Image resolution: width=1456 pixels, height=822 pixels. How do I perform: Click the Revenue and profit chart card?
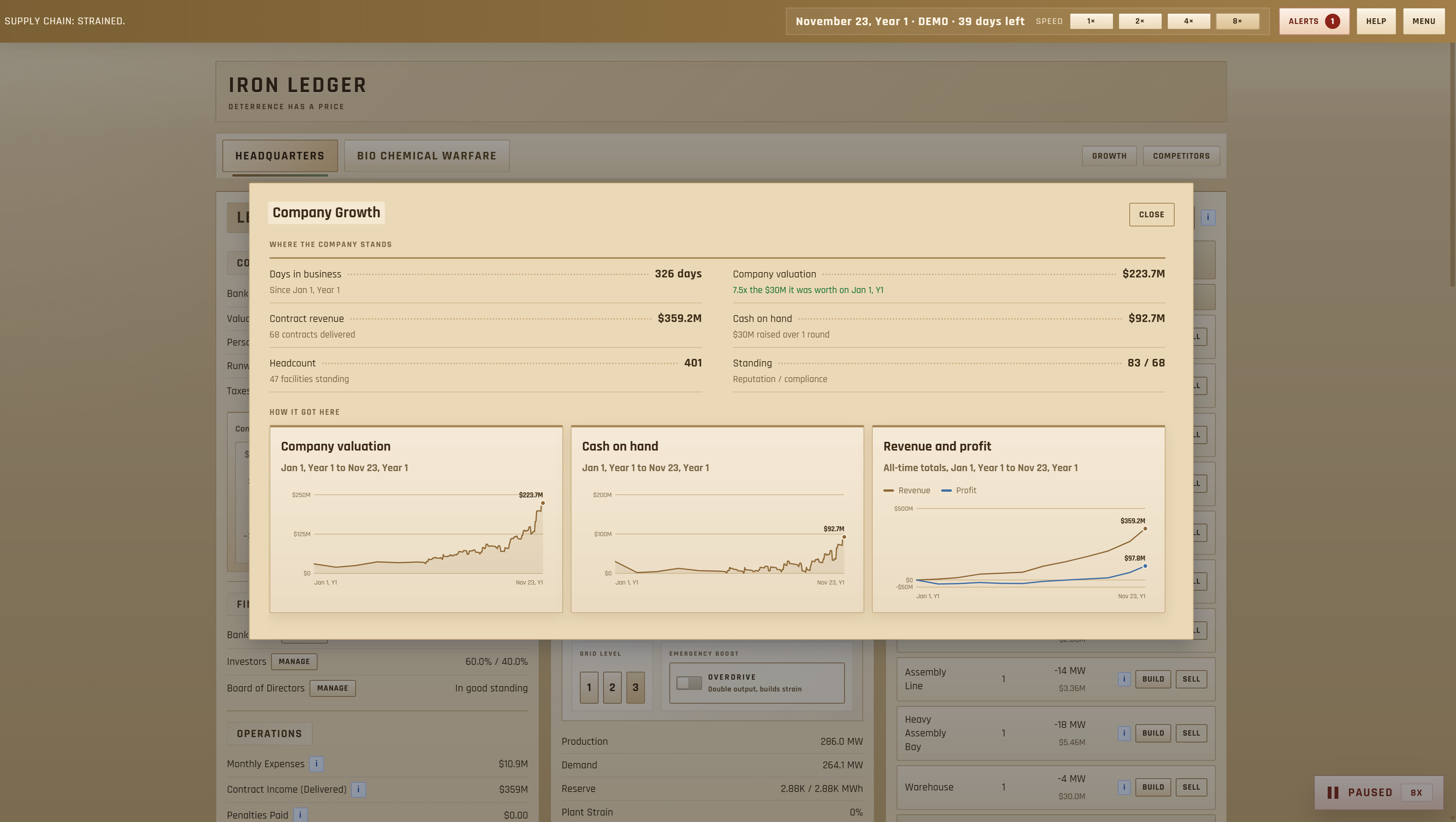pos(1018,519)
